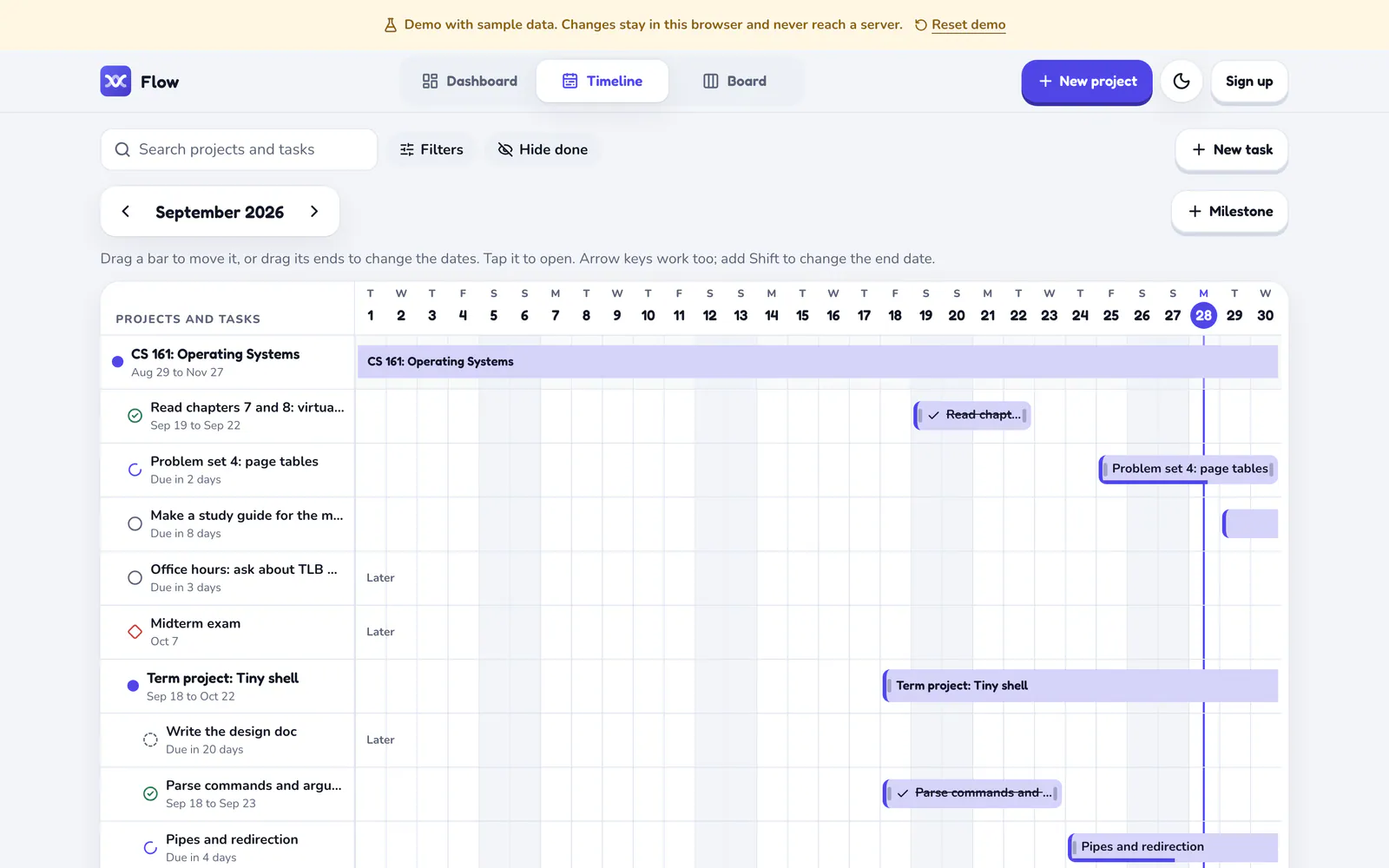This screenshot has width=1389, height=868.
Task: Click the CS 161 project color dot
Action: click(x=117, y=362)
